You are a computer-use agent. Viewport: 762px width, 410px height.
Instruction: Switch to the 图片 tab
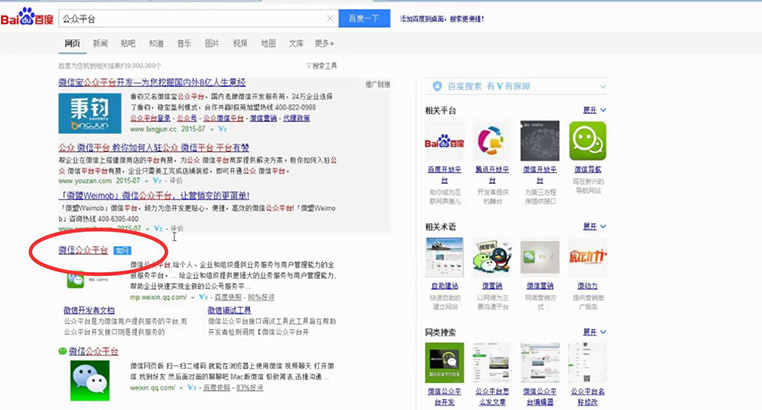pos(212,43)
